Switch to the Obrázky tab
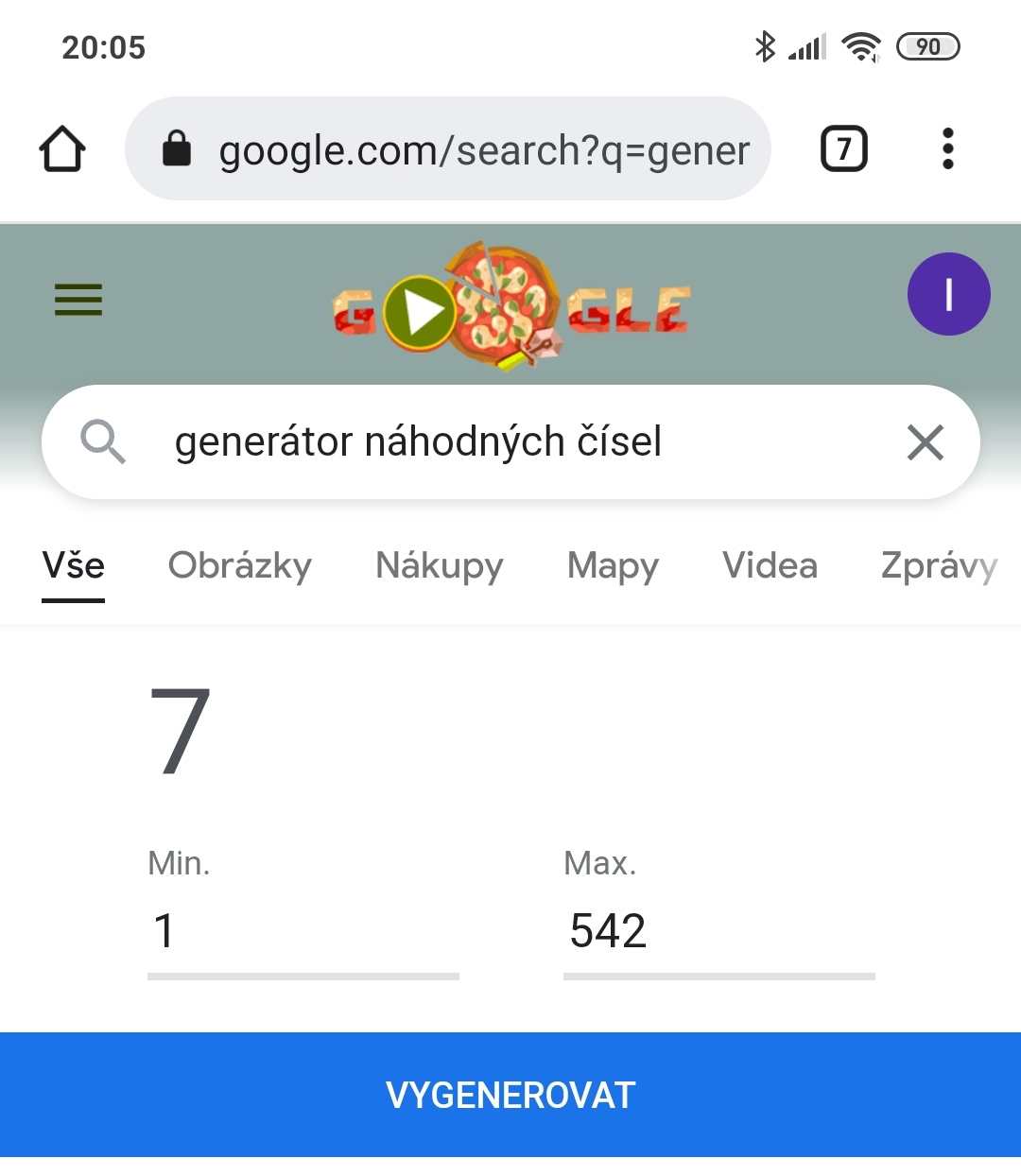1021x1176 pixels. point(240,566)
